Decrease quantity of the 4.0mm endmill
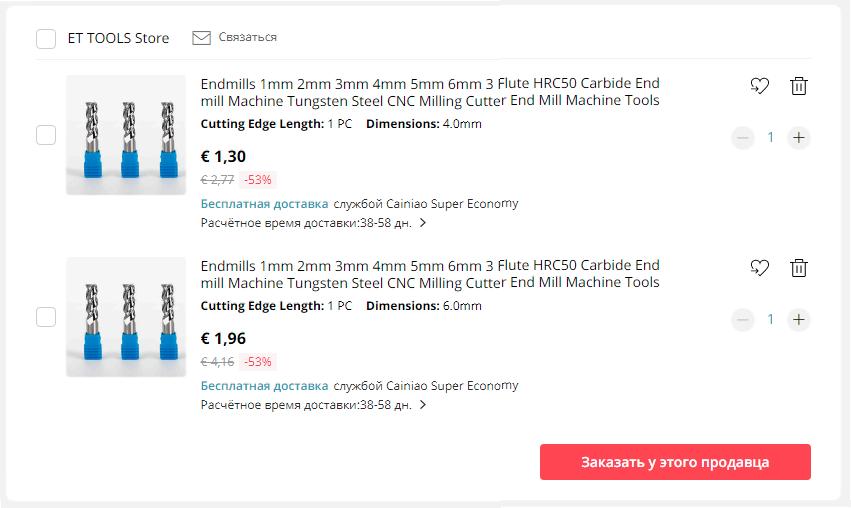 (x=742, y=138)
